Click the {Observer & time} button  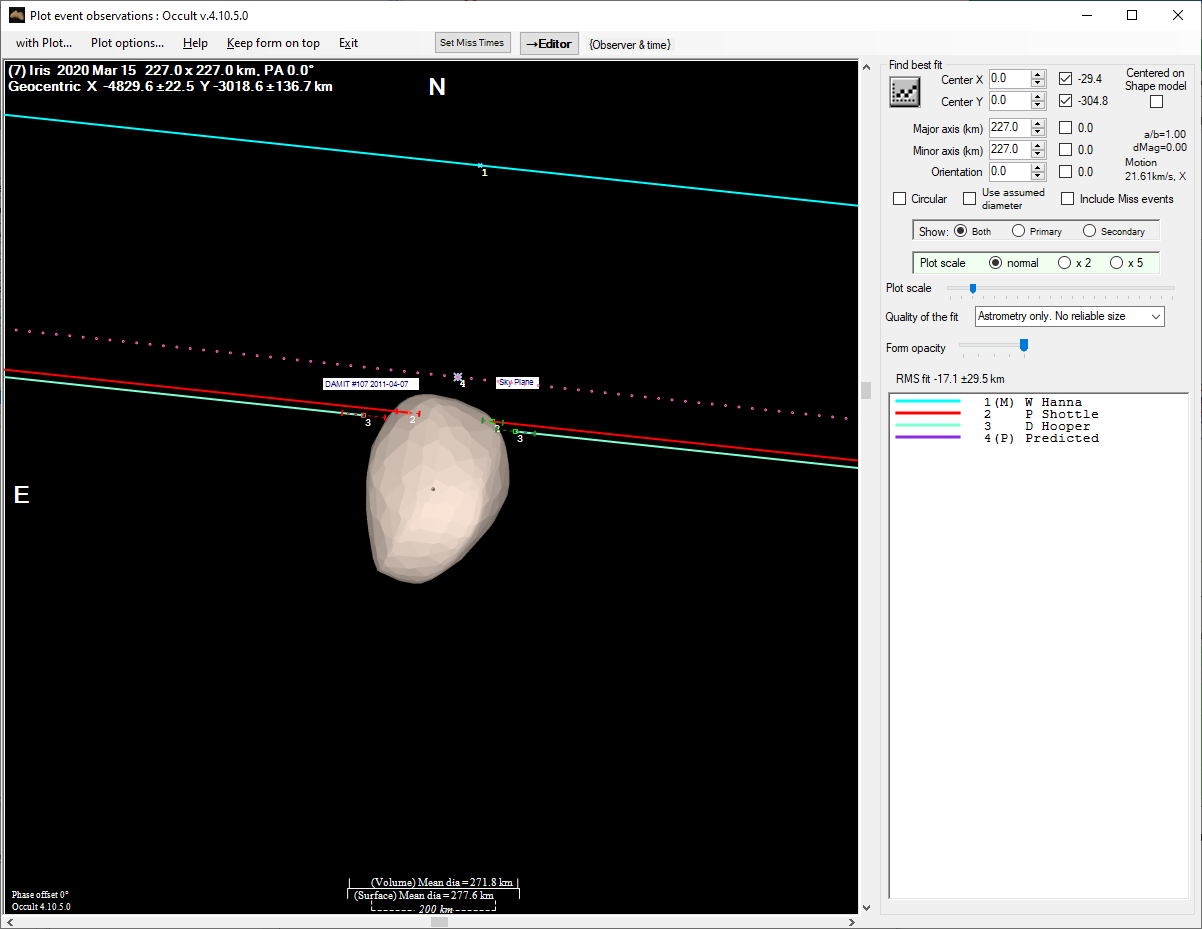pos(630,44)
